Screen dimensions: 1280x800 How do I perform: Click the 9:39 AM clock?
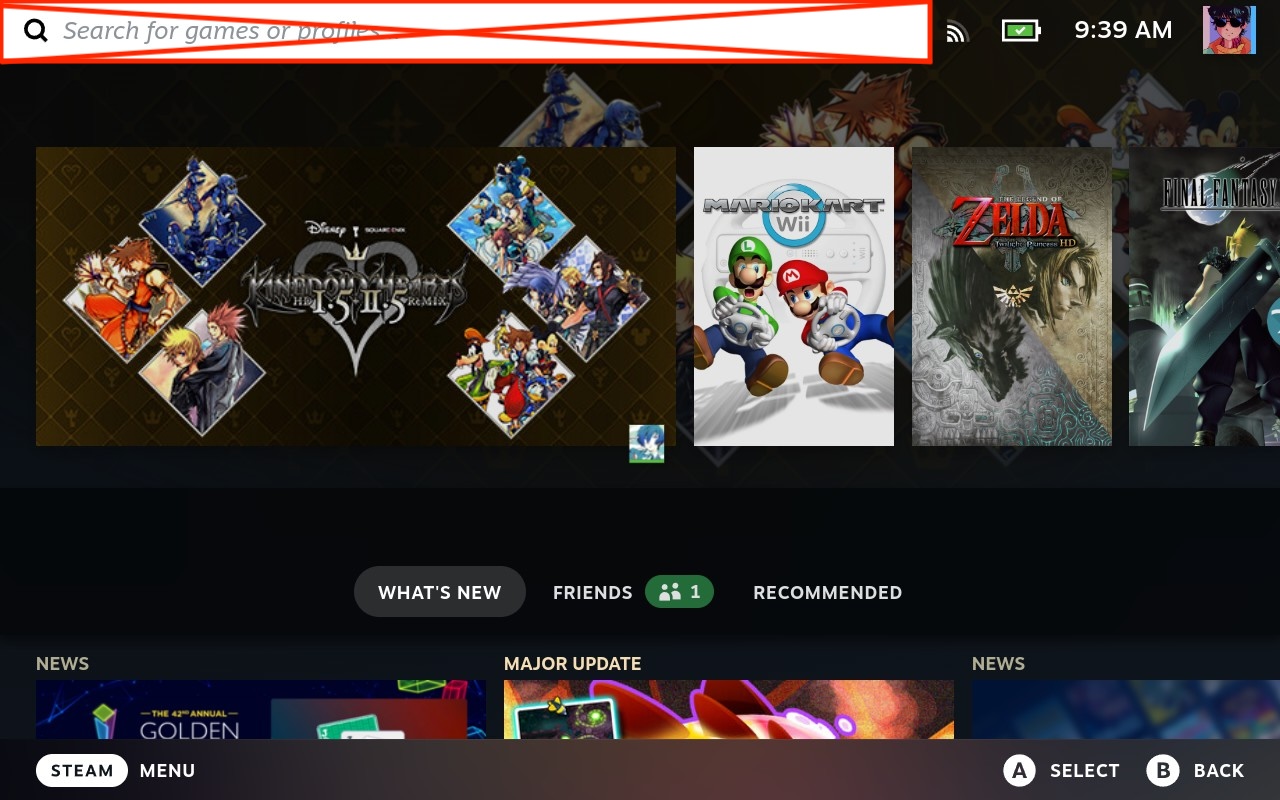point(1123,30)
